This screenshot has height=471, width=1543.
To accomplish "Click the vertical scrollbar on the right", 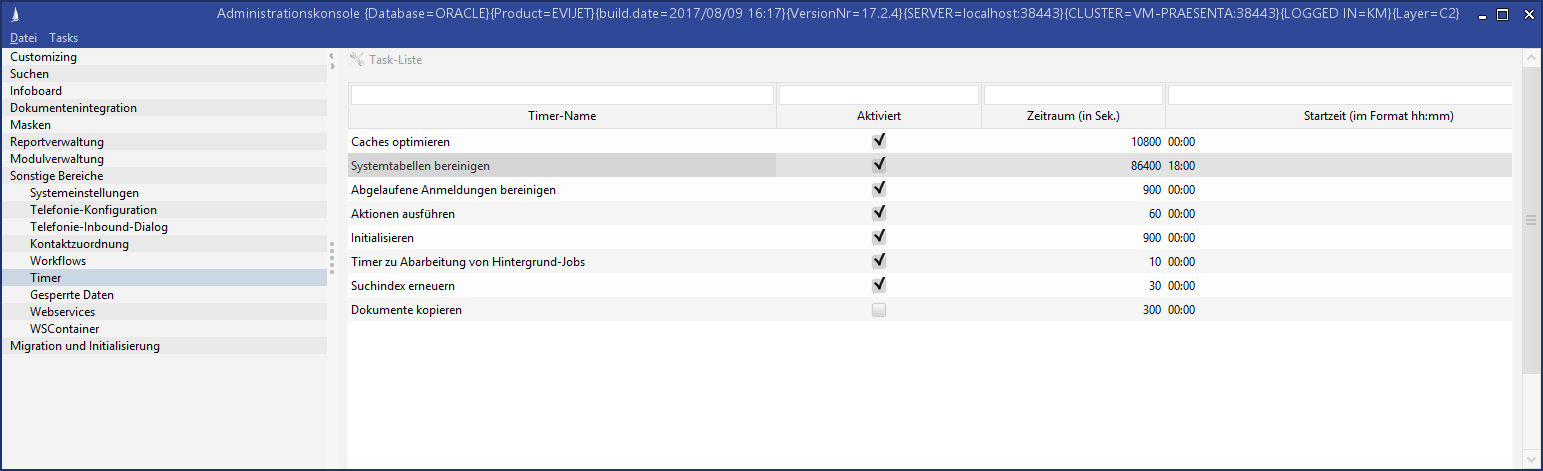I will pos(1531,220).
